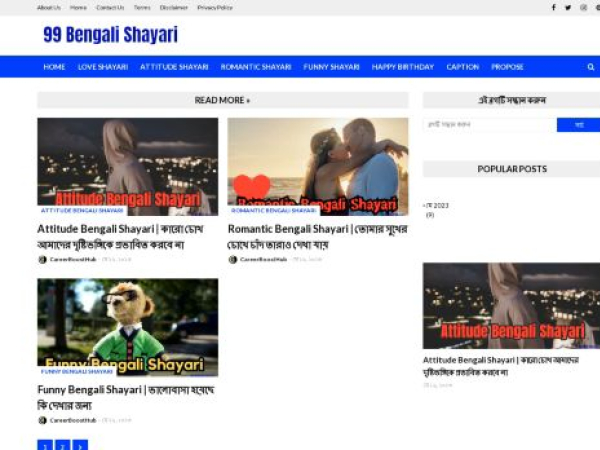This screenshot has width=600, height=450.
Task: Open Funny Bengali Shayari teddy thumbnail
Action: [128, 327]
